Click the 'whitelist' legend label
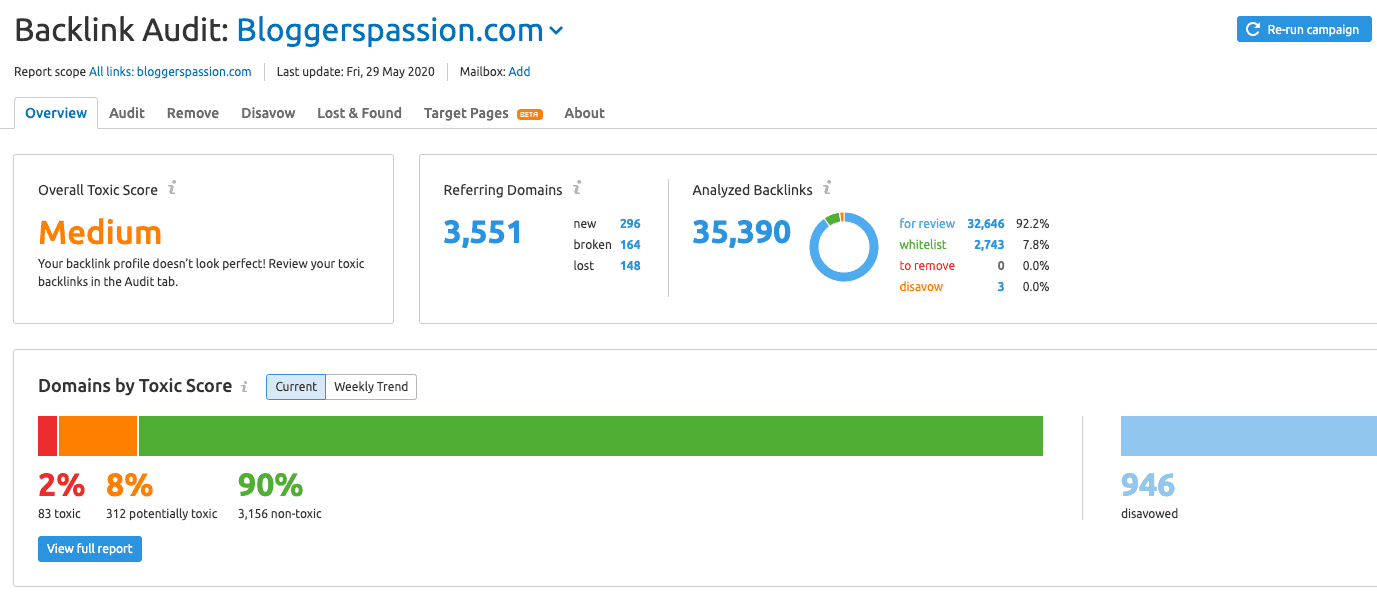 tap(923, 245)
